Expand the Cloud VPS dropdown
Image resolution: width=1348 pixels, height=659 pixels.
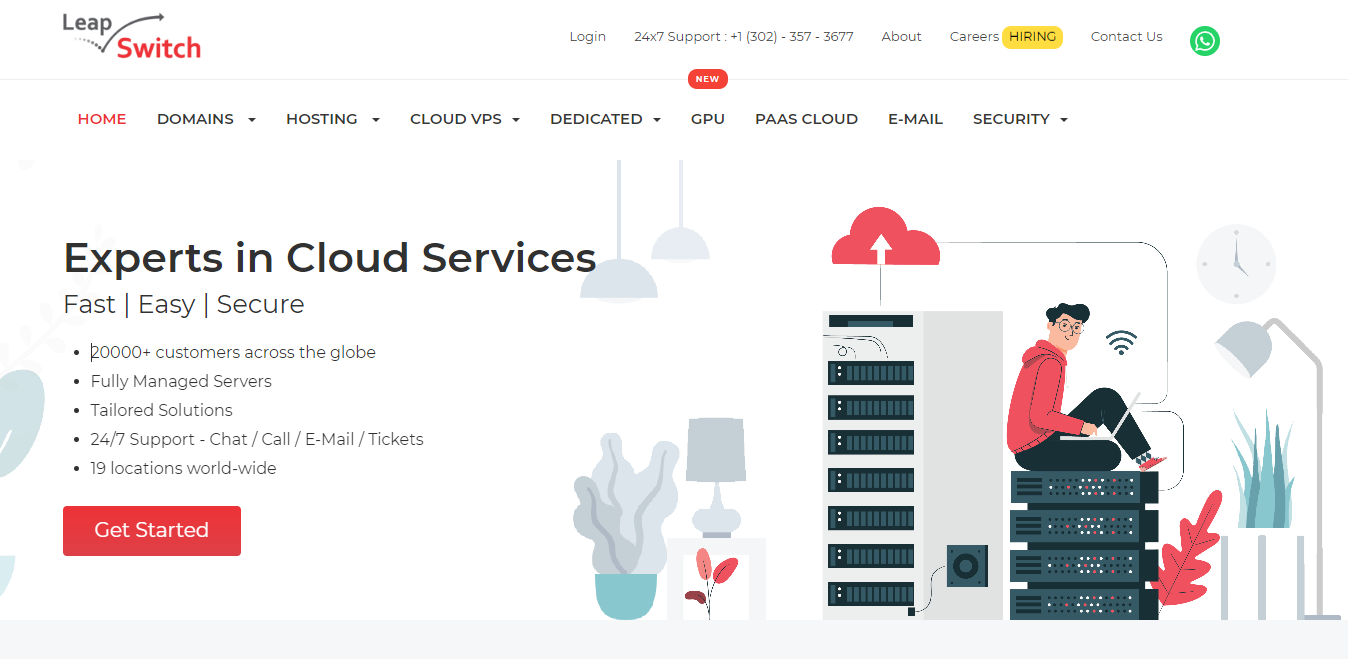[x=464, y=119]
